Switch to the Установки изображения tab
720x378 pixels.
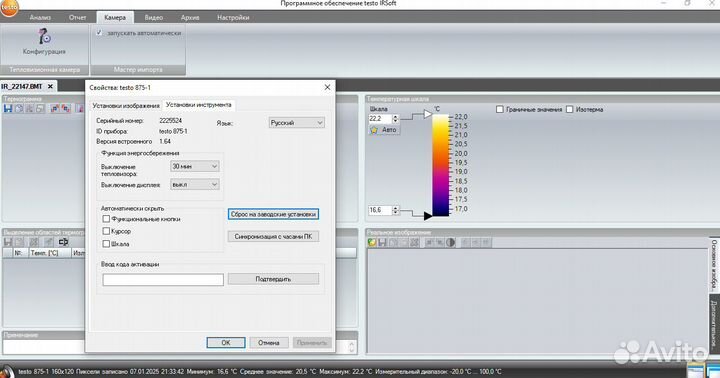click(126, 106)
